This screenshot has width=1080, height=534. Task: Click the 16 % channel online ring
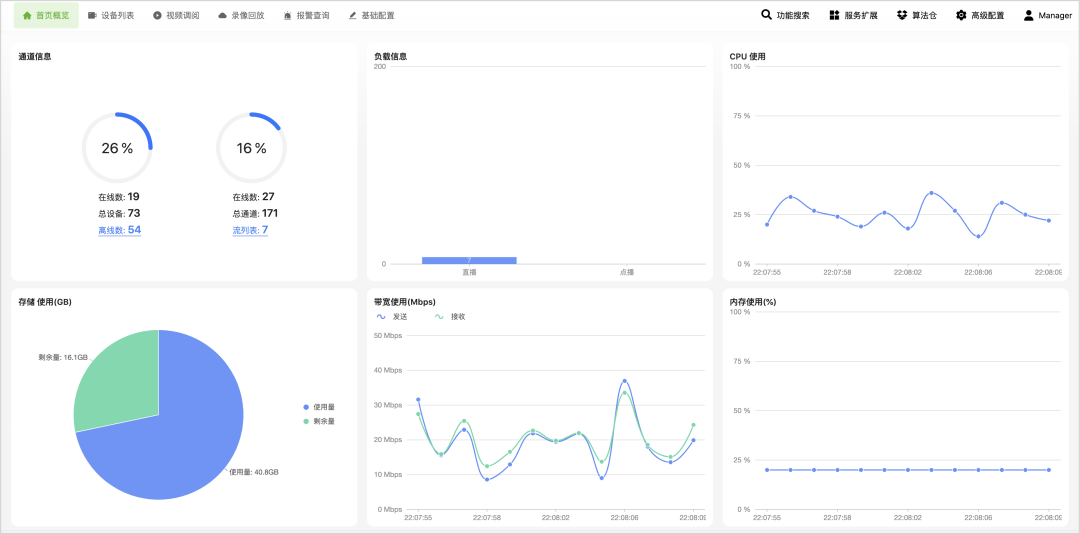[x=251, y=148]
